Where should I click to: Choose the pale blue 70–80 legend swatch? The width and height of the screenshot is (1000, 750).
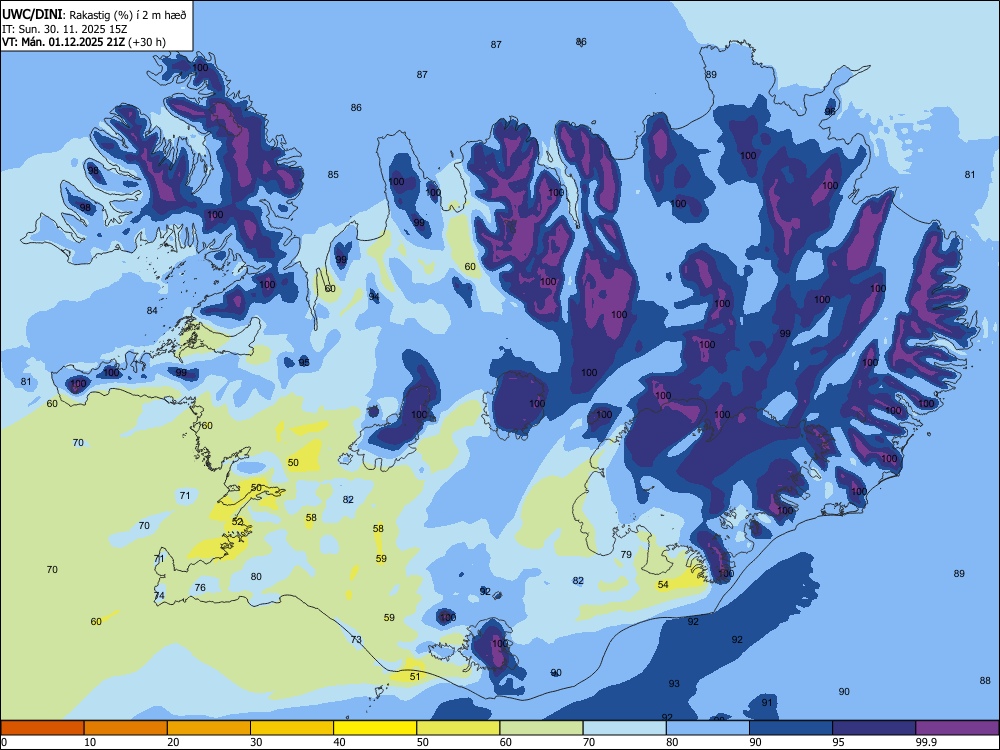pos(624,728)
